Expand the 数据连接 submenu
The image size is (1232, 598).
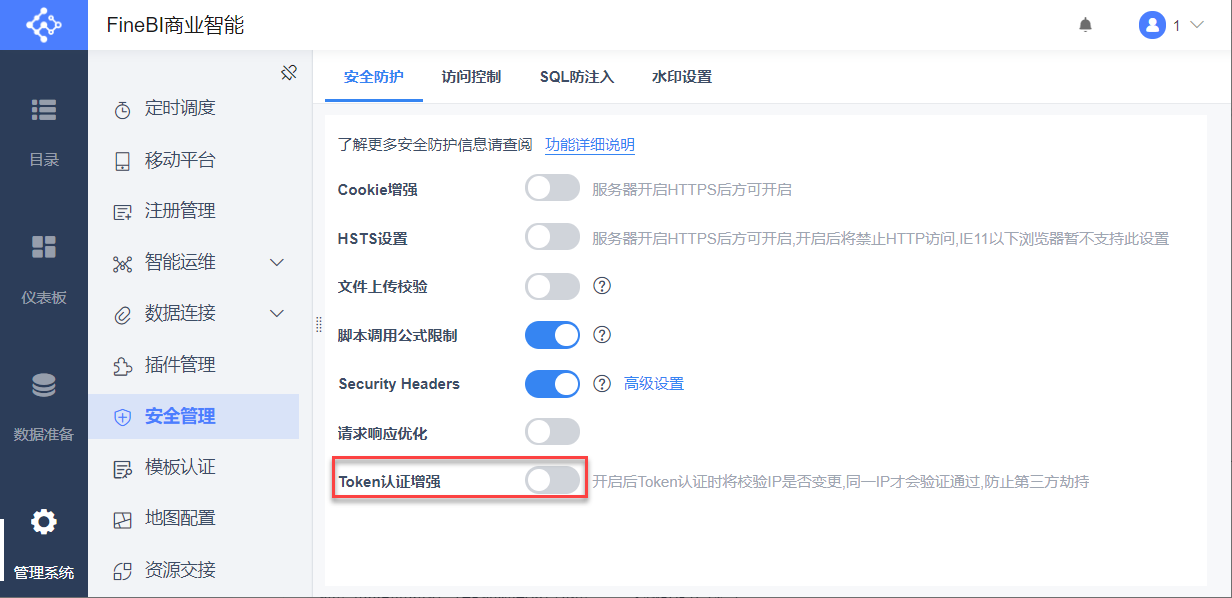(x=278, y=314)
